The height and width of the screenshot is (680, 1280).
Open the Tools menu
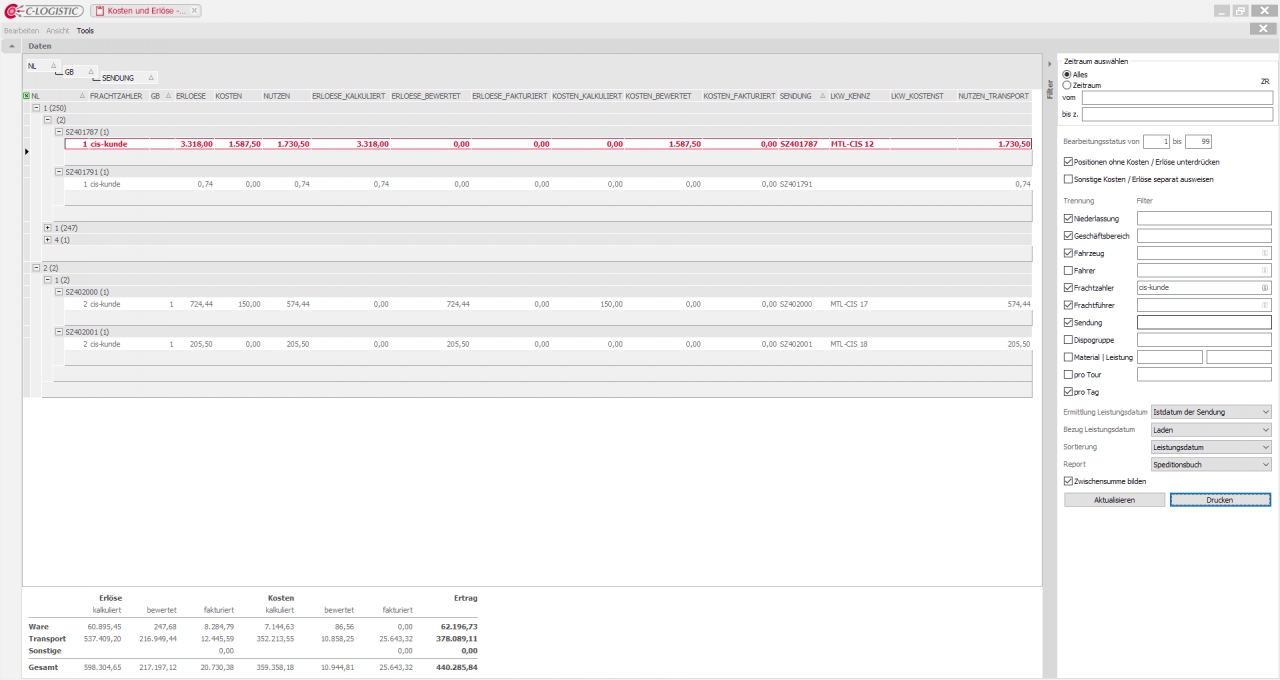point(85,31)
